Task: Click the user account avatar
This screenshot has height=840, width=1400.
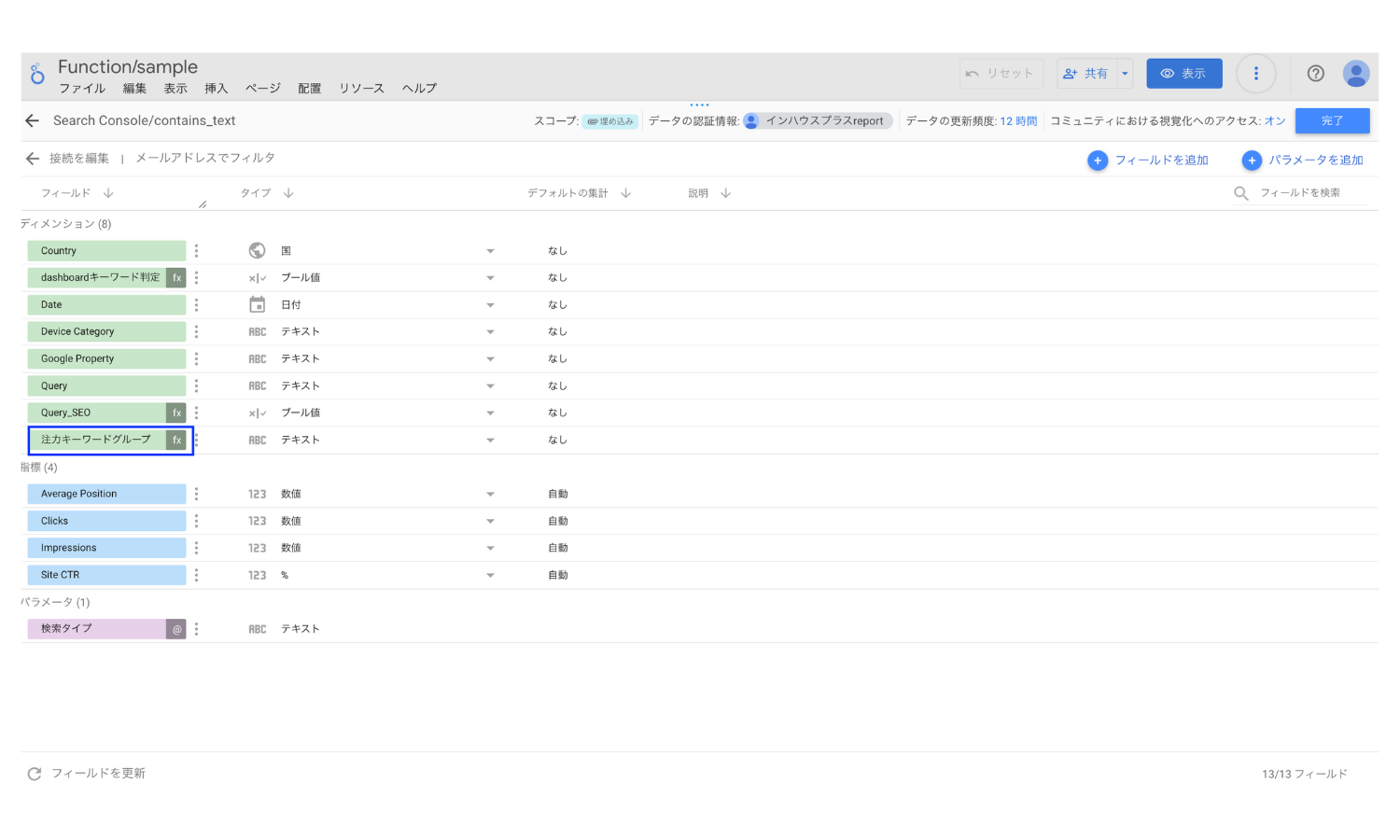Action: click(1356, 74)
